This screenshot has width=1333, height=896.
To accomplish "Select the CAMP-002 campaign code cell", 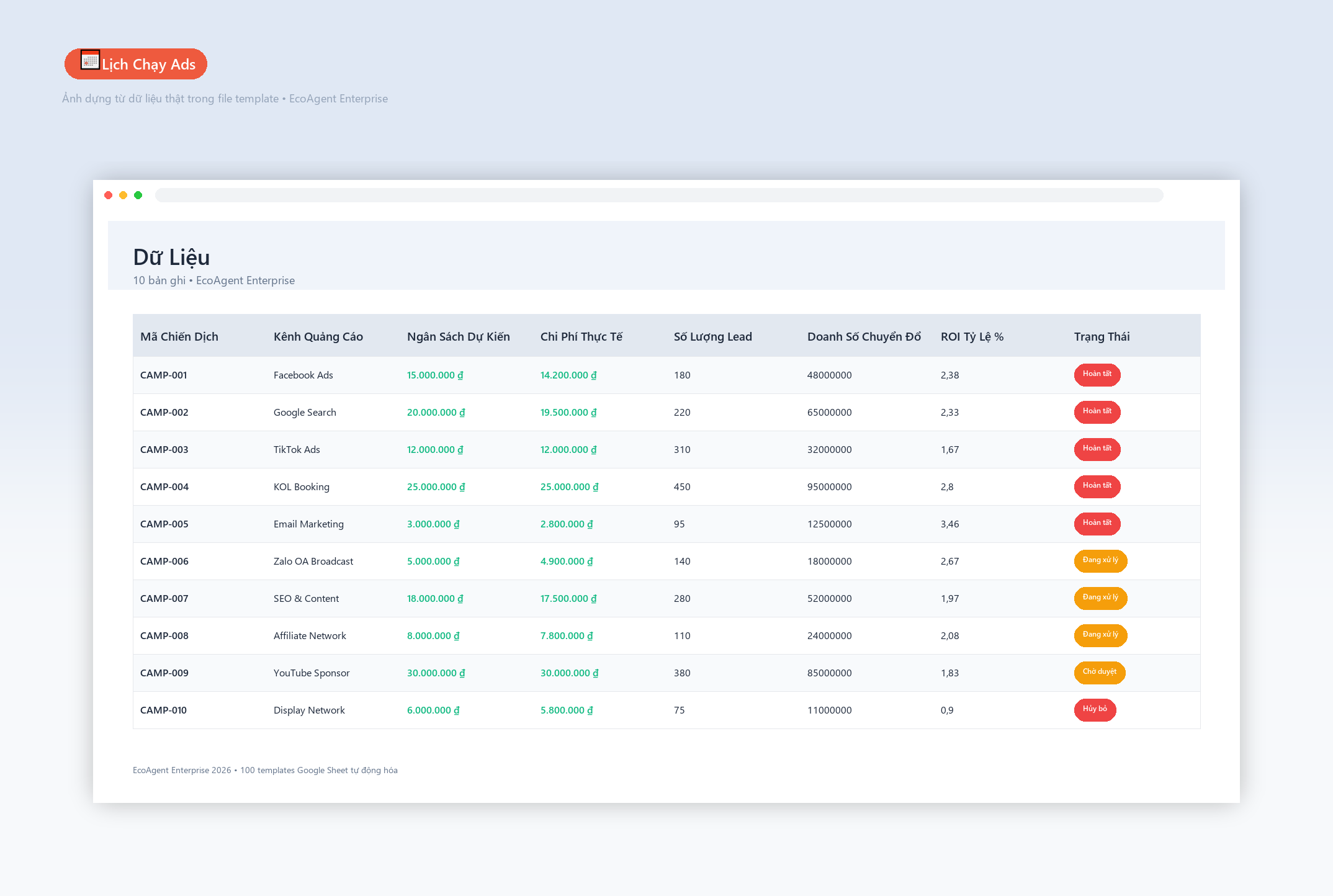I will click(164, 413).
